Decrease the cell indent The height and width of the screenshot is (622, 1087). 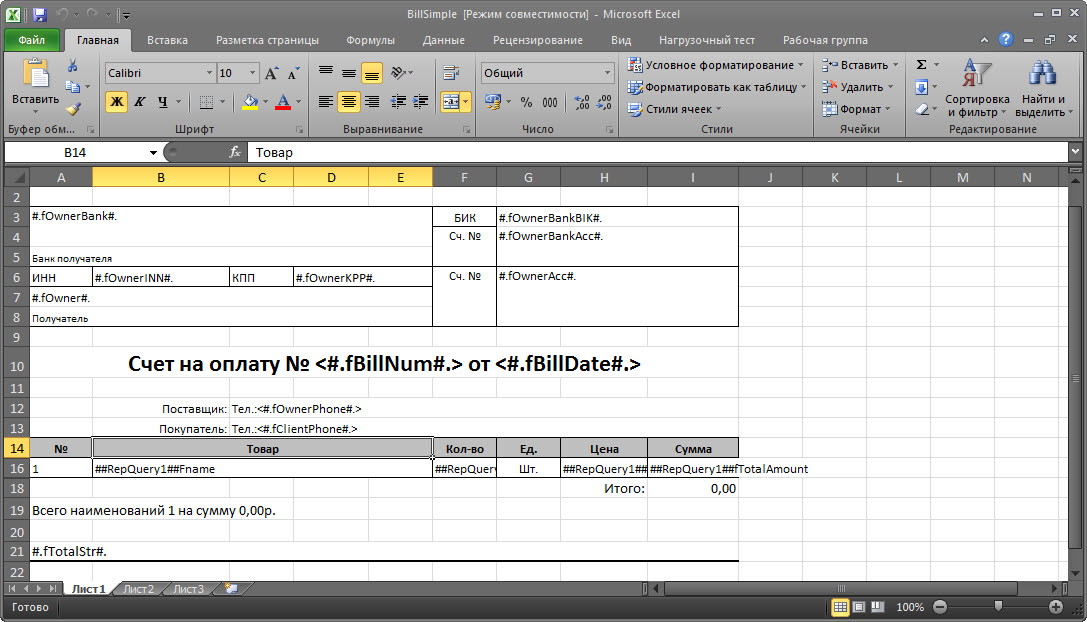398,102
